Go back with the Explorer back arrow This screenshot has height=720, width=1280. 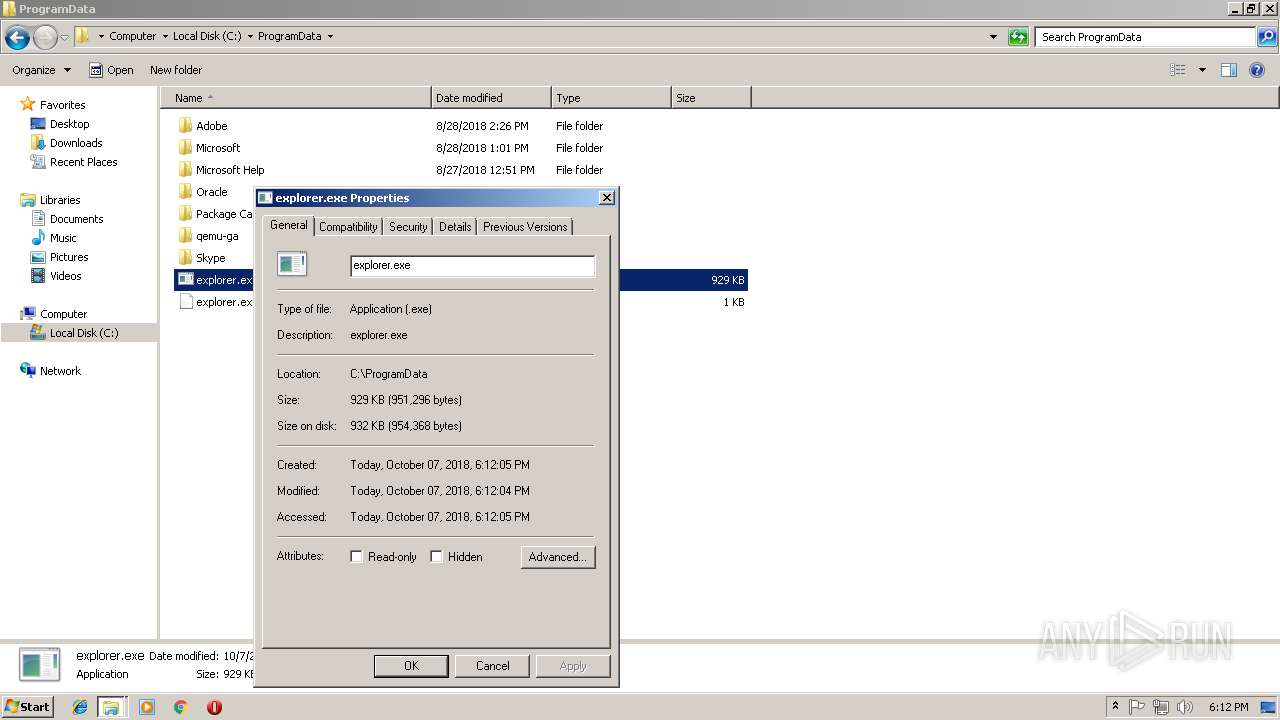click(x=17, y=38)
